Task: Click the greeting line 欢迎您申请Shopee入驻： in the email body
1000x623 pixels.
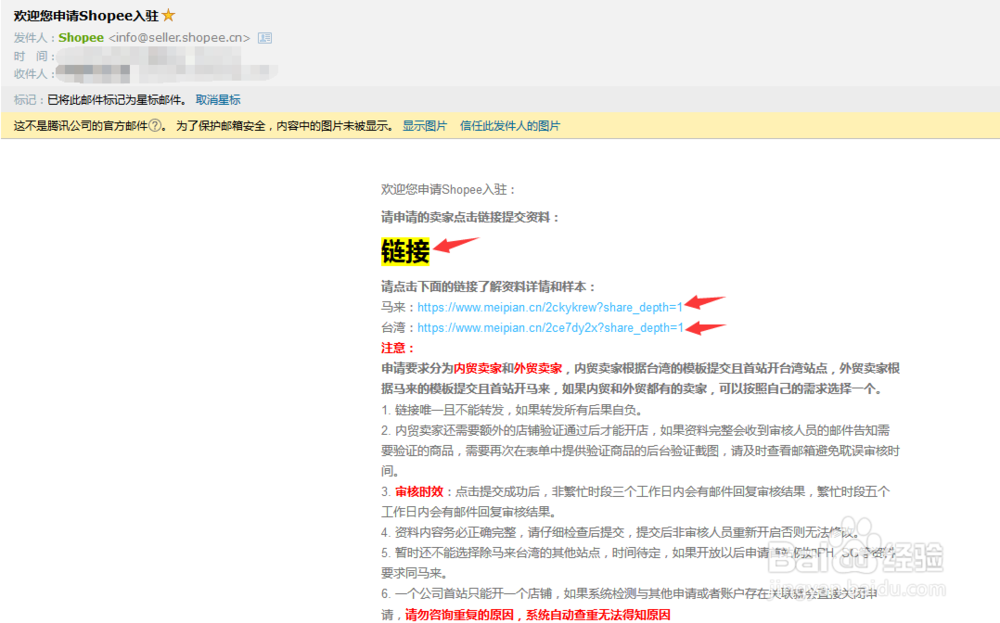Action: click(x=448, y=189)
